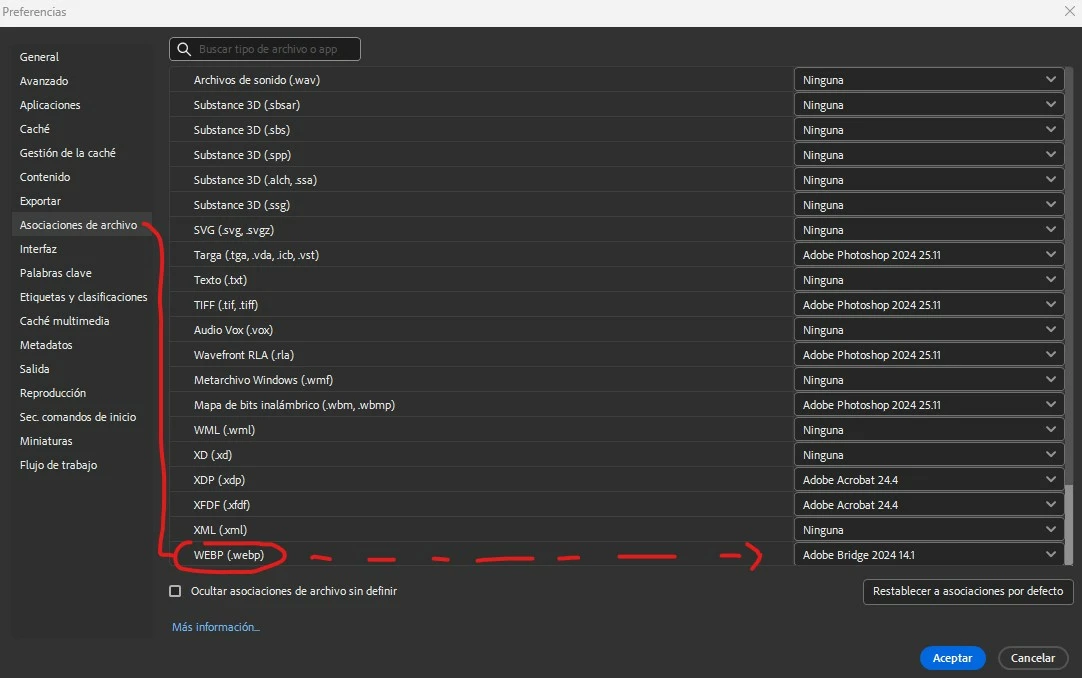Open dropdown for SVG (.svg, .svgz)
1082x678 pixels.
tap(929, 230)
